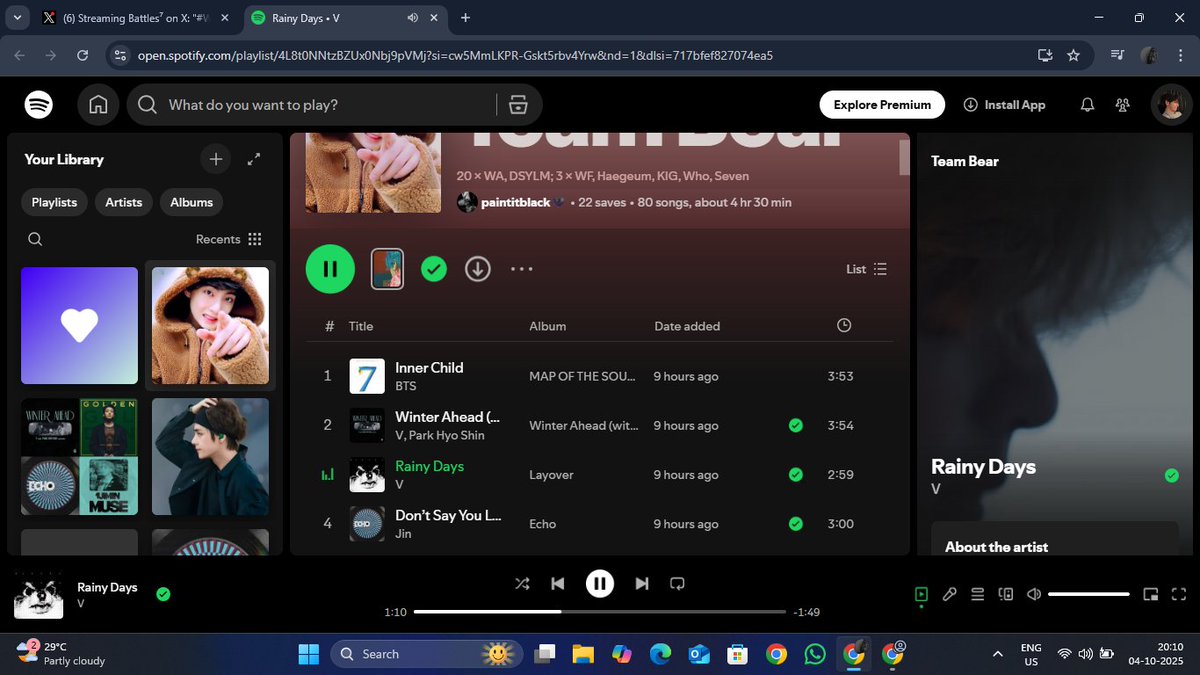Open the weather widget on taskbar
The width and height of the screenshot is (1200, 675).
62,654
